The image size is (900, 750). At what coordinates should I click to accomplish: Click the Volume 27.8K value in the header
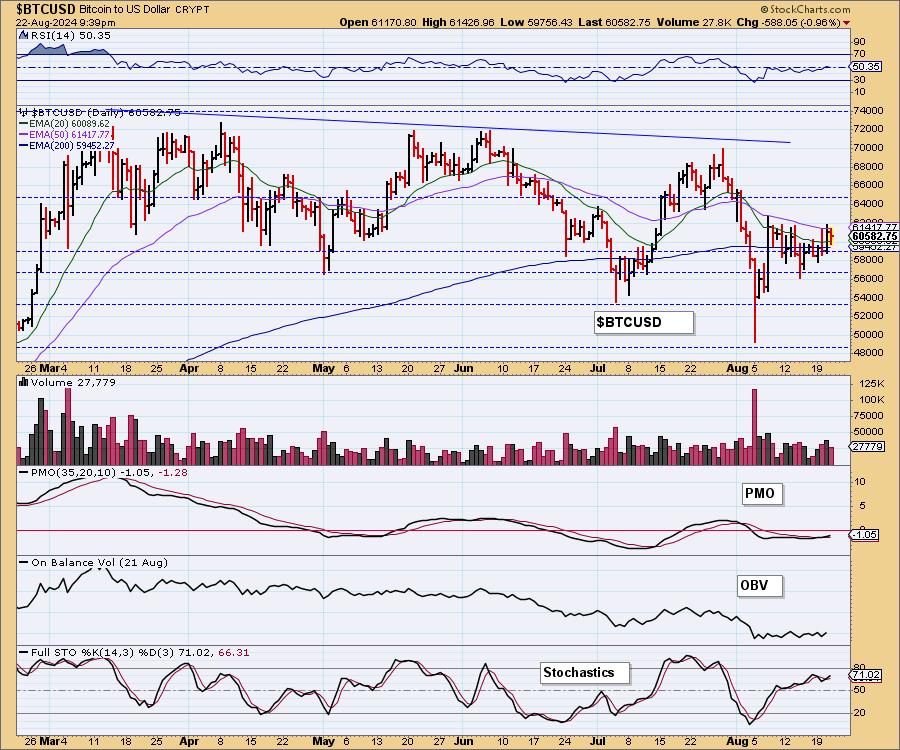point(693,22)
